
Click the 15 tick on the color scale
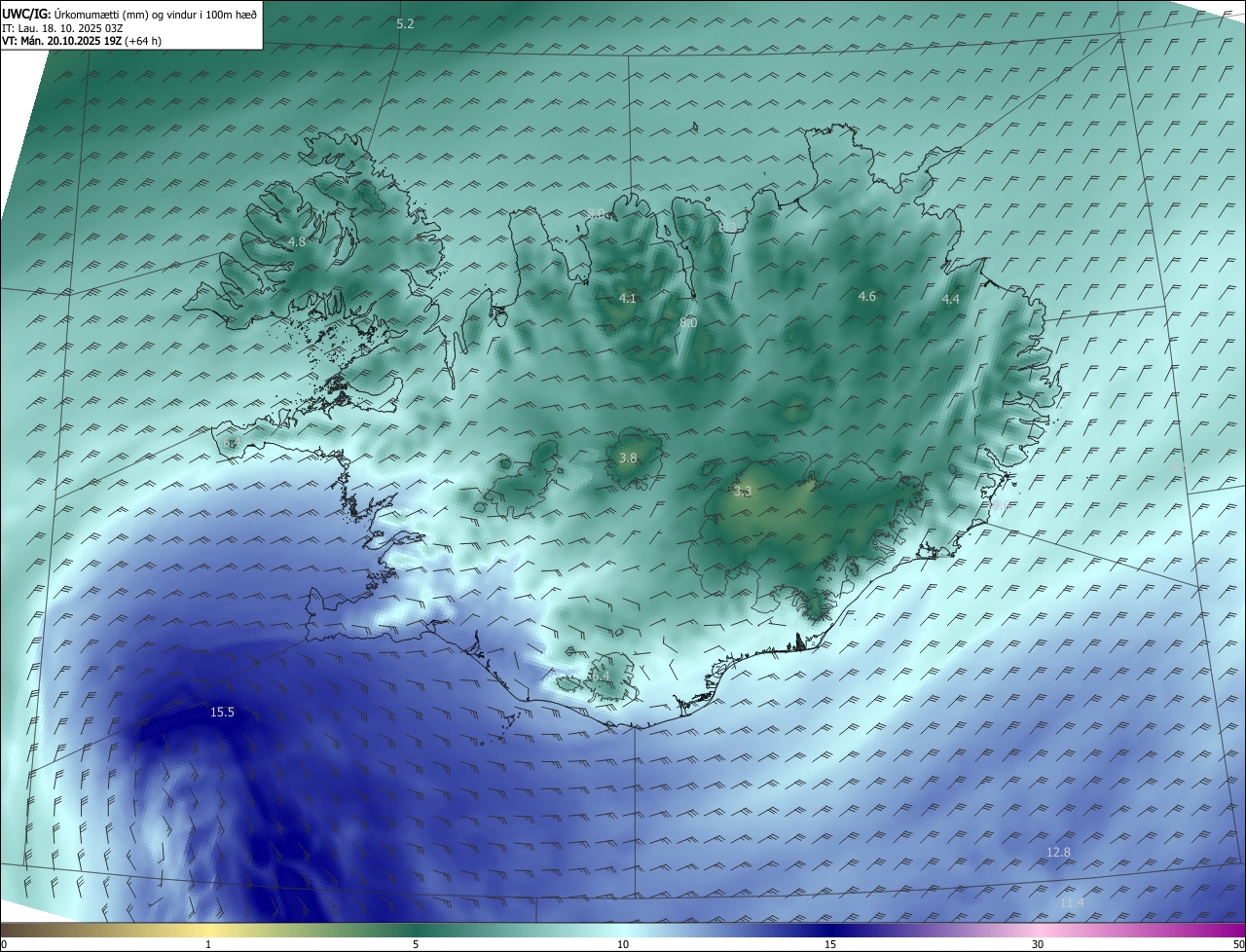830,944
